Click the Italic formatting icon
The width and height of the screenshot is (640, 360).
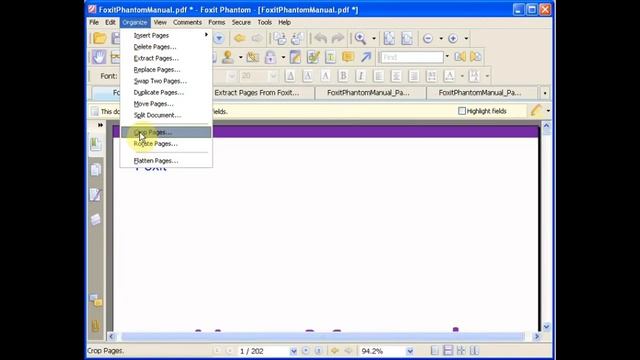[x=360, y=76]
